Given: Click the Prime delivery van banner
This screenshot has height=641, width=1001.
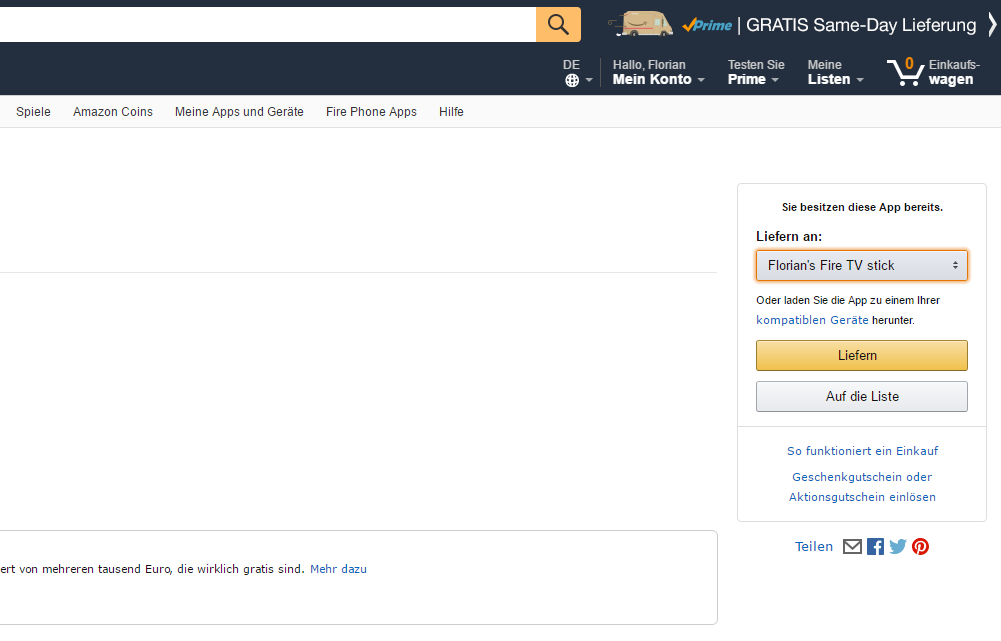Looking at the screenshot, I should pyautogui.click(x=792, y=25).
